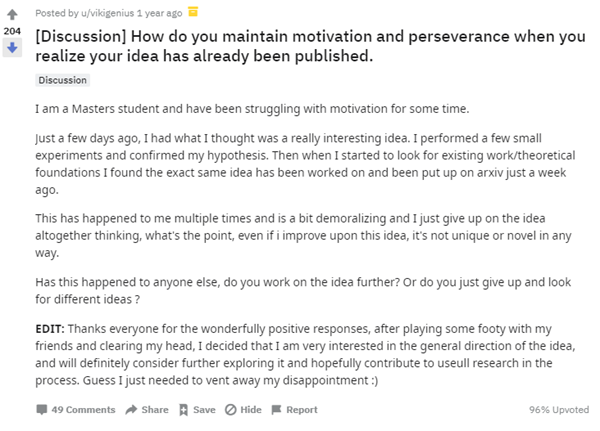Click the Report text label
Screen dimensions: 600x431
tap(302, 410)
